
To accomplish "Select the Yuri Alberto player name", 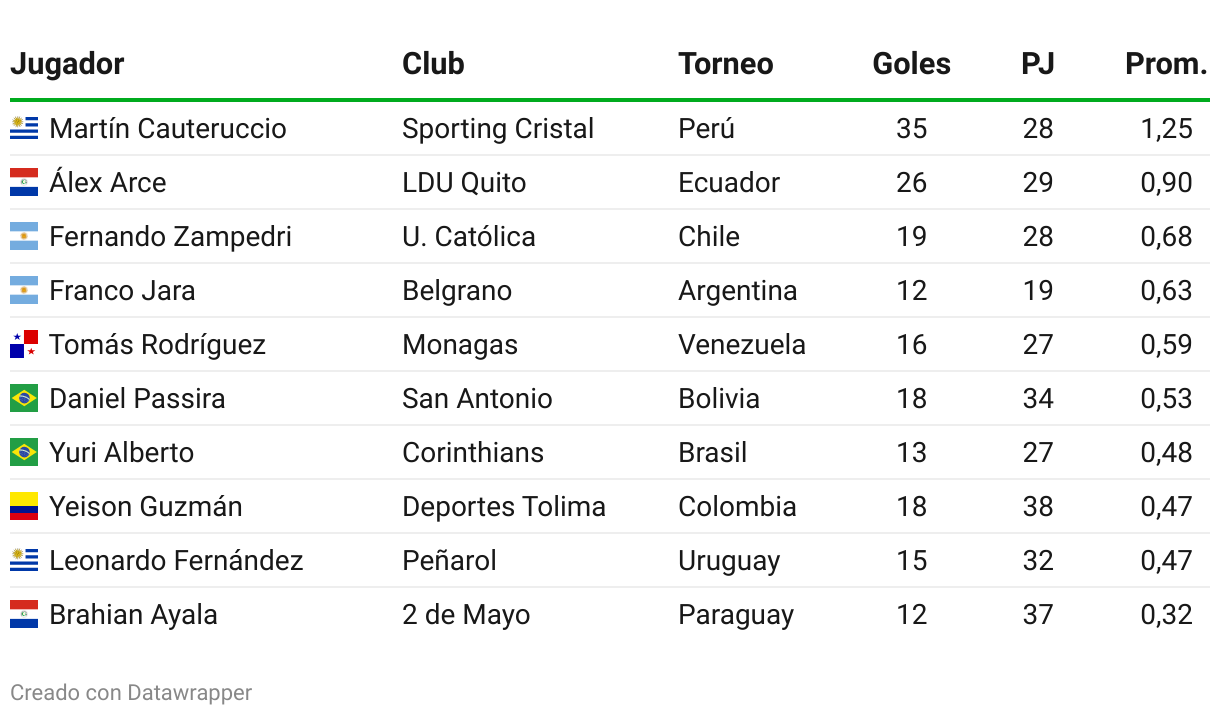I will click(121, 452).
